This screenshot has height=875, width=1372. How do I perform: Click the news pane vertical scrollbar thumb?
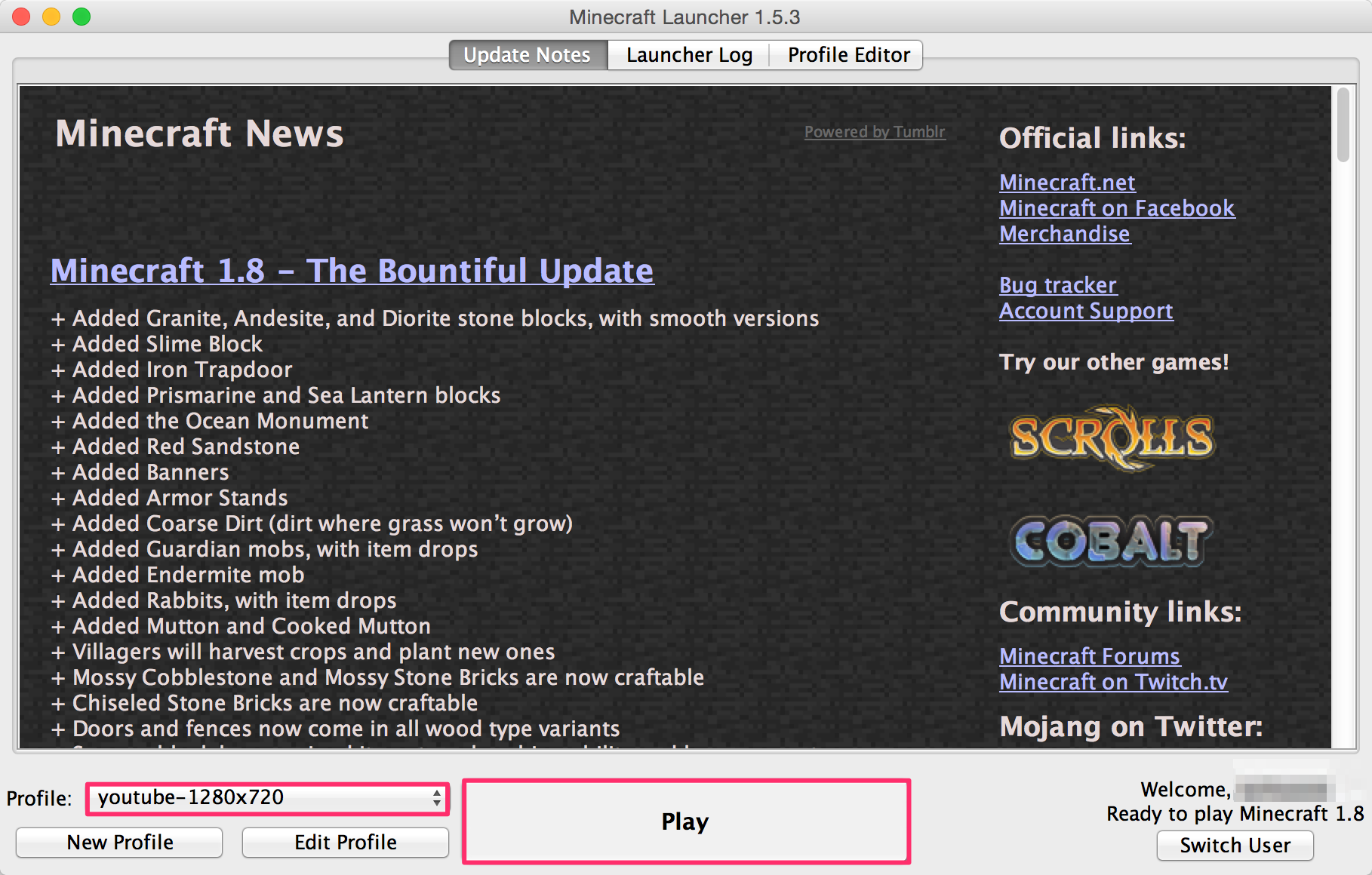[1343, 125]
